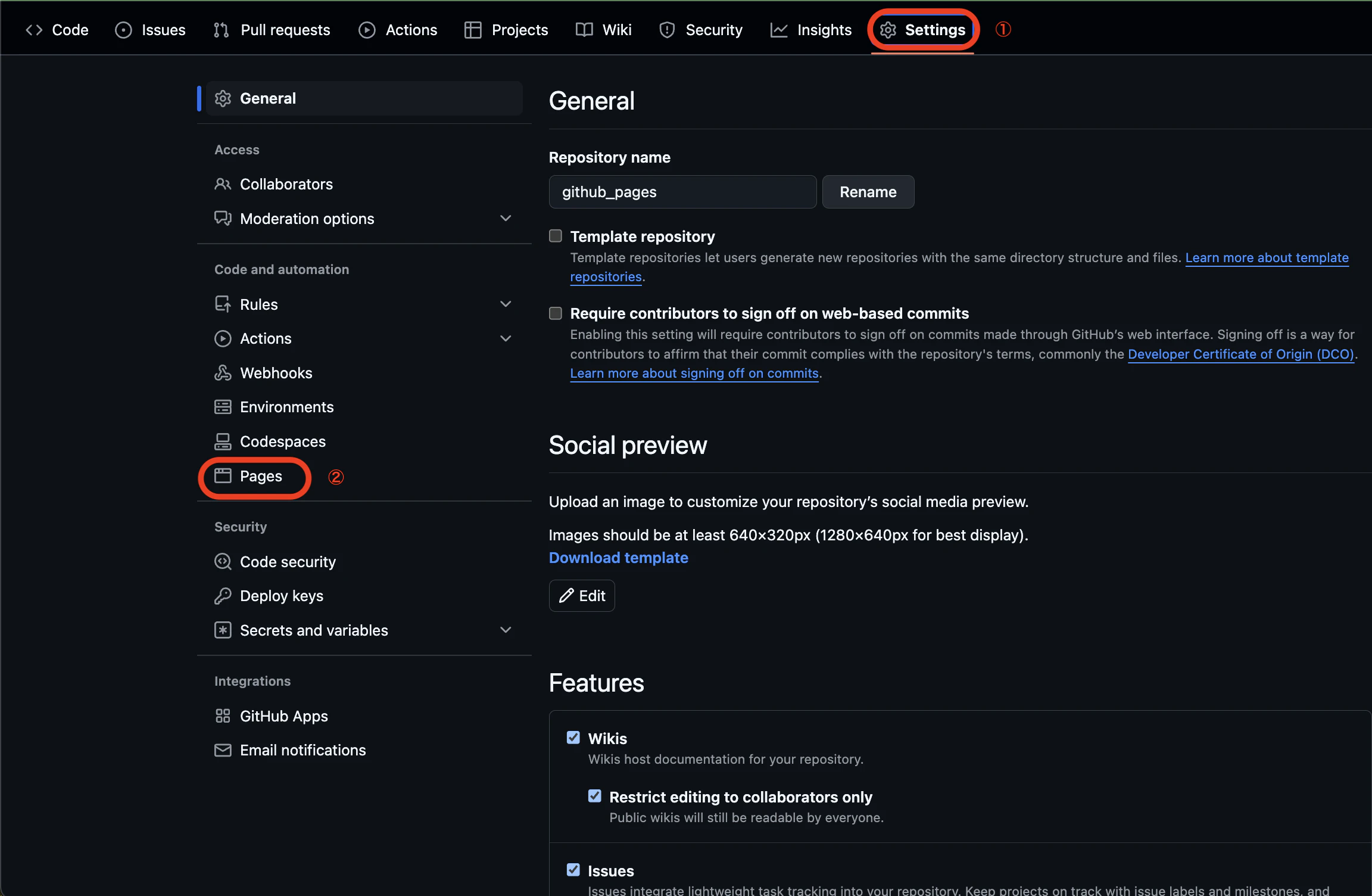Select Webhooks in the sidebar
The width and height of the screenshot is (1372, 896).
pyautogui.click(x=364, y=373)
